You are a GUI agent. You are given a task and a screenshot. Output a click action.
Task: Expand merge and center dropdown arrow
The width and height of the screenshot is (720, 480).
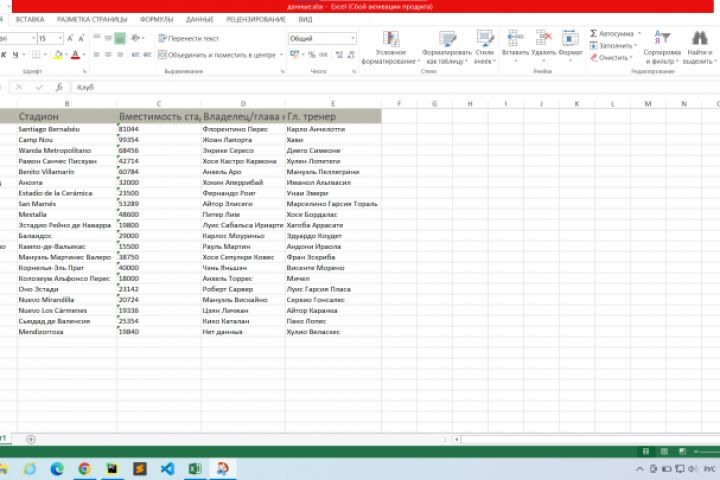[281, 55]
